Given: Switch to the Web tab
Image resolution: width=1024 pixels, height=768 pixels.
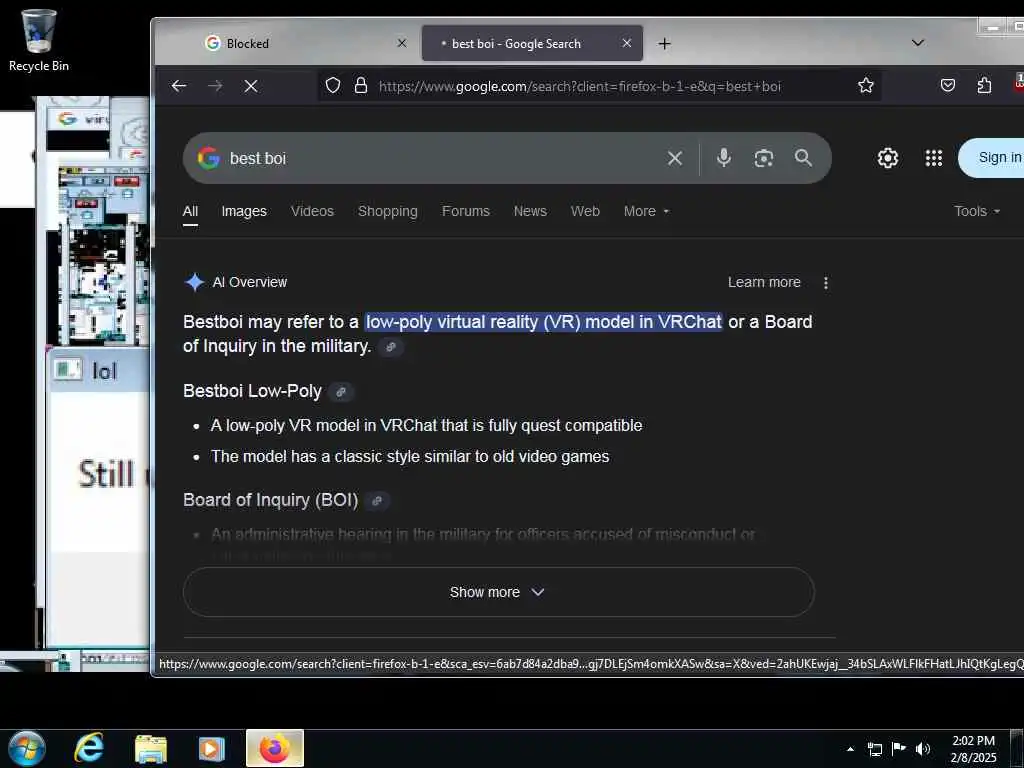Looking at the screenshot, I should (585, 211).
